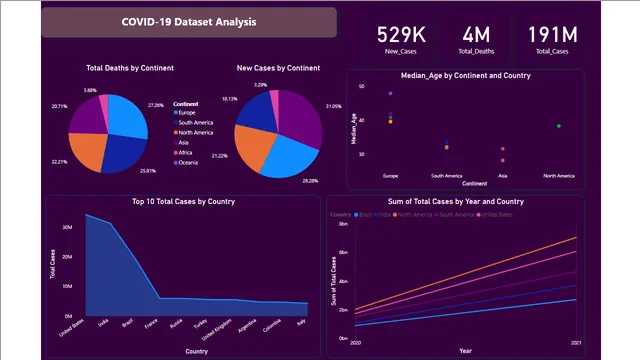Click the Total Deaths by Continent chart title
Viewport: 640px width, 360px height.
click(130, 68)
